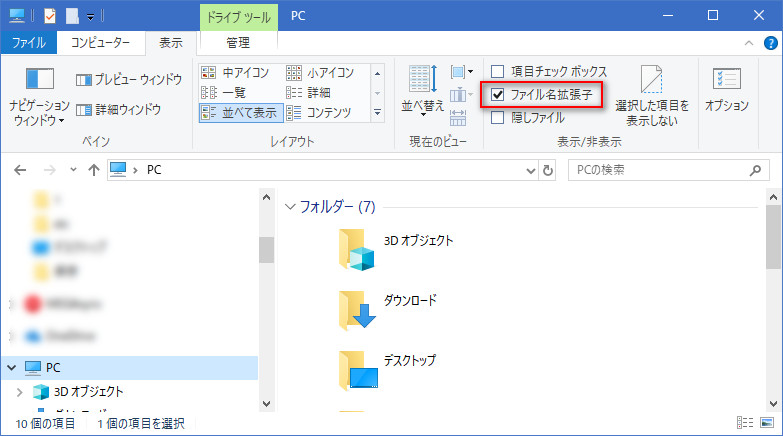Uncheck the ファイル名拡張子 checkbox
This screenshot has height=436, width=783.
(x=498, y=95)
